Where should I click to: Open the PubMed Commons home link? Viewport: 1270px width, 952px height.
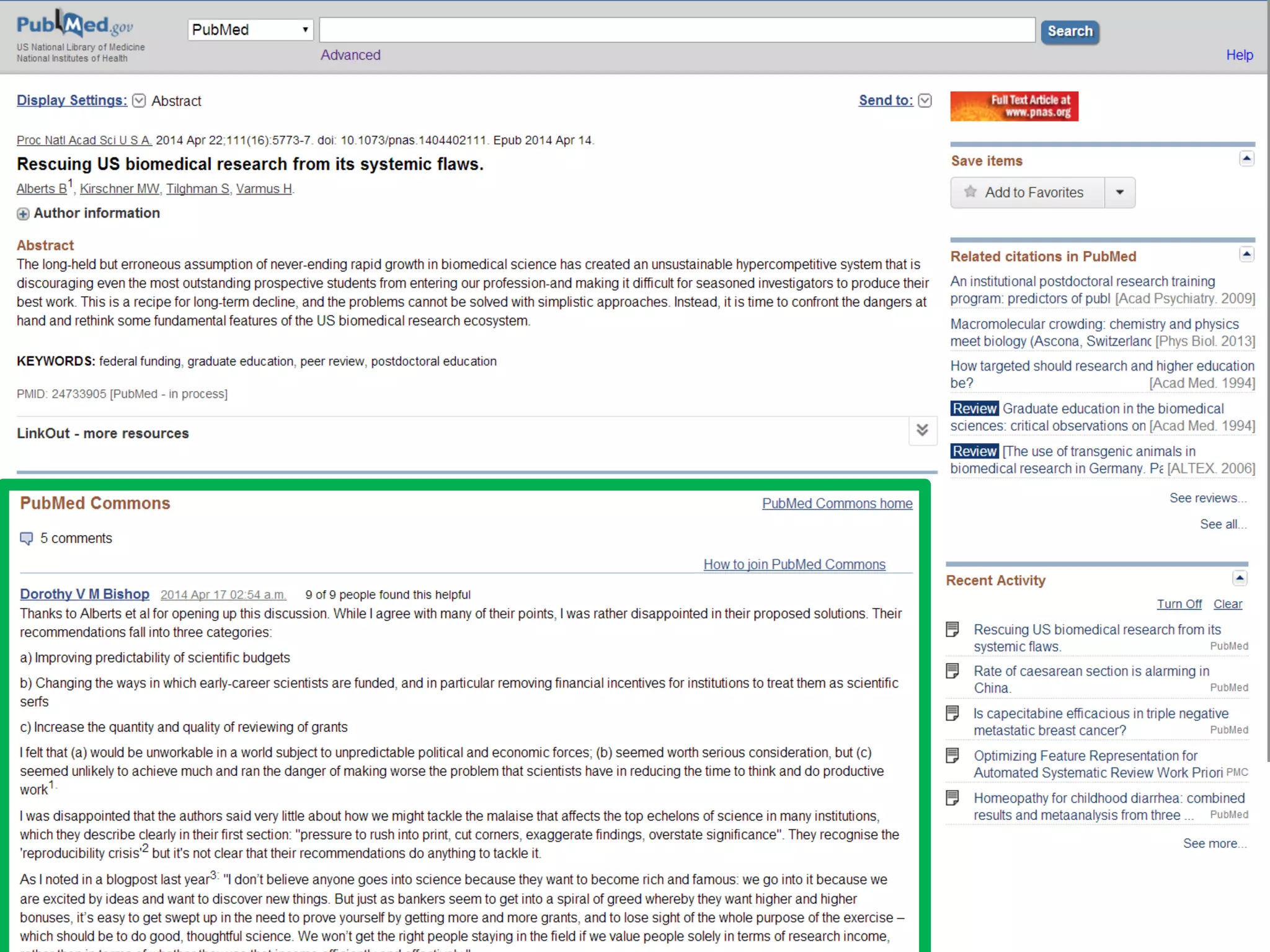point(837,503)
